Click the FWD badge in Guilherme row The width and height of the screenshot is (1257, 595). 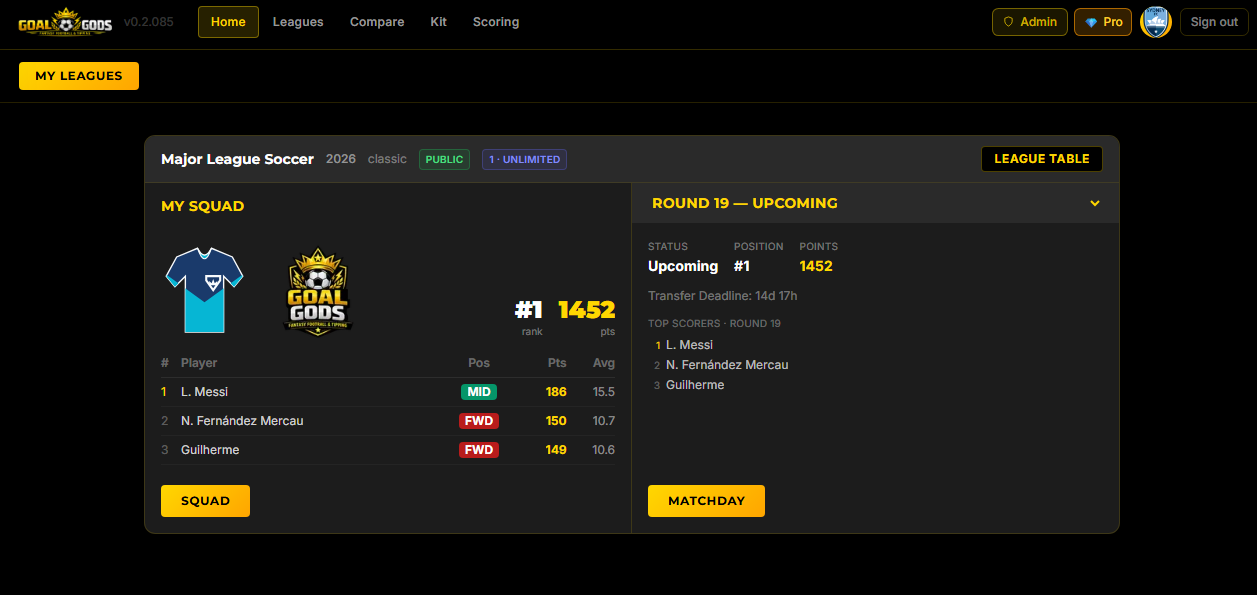click(479, 450)
